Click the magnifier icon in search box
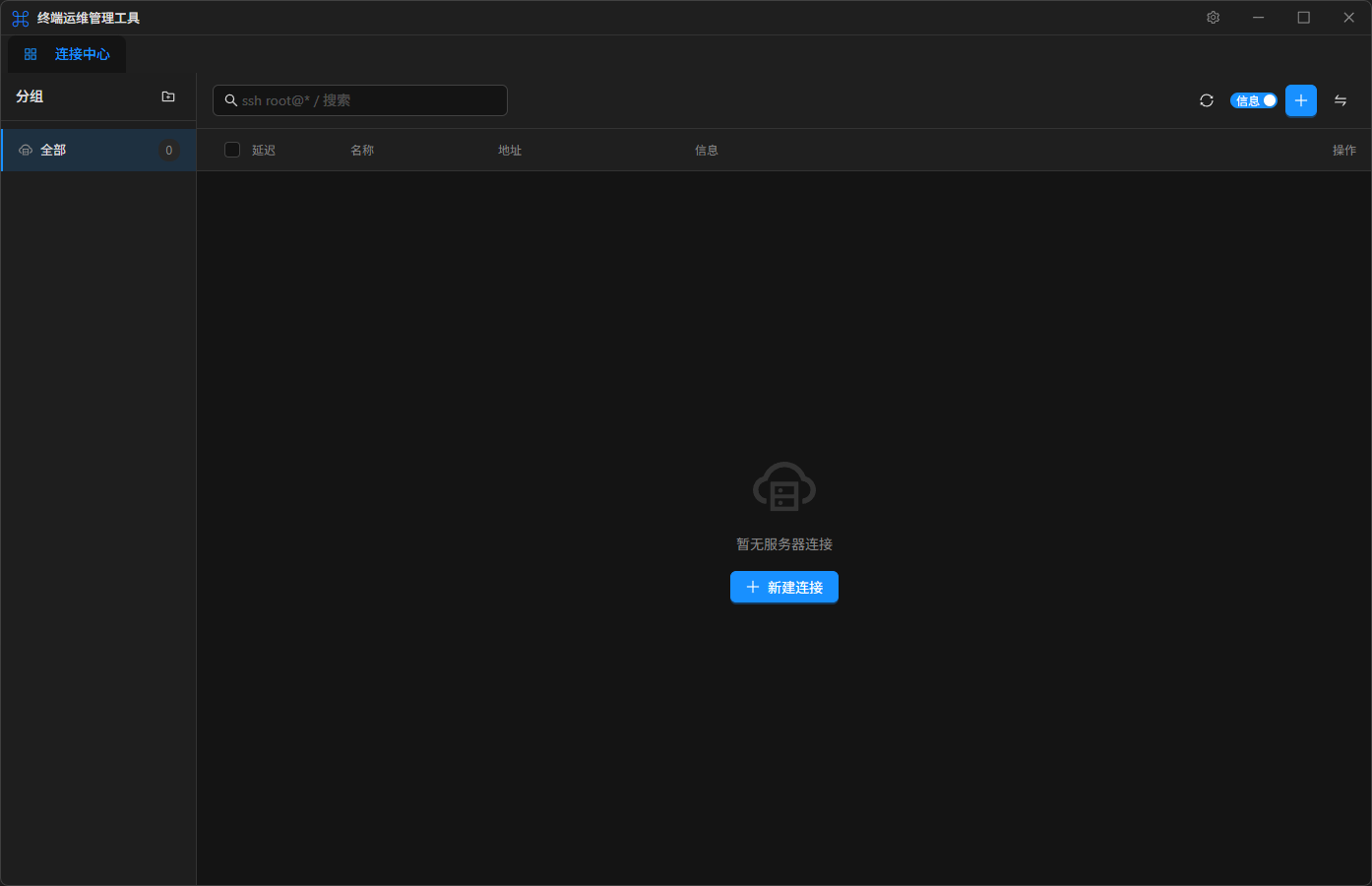 231,100
